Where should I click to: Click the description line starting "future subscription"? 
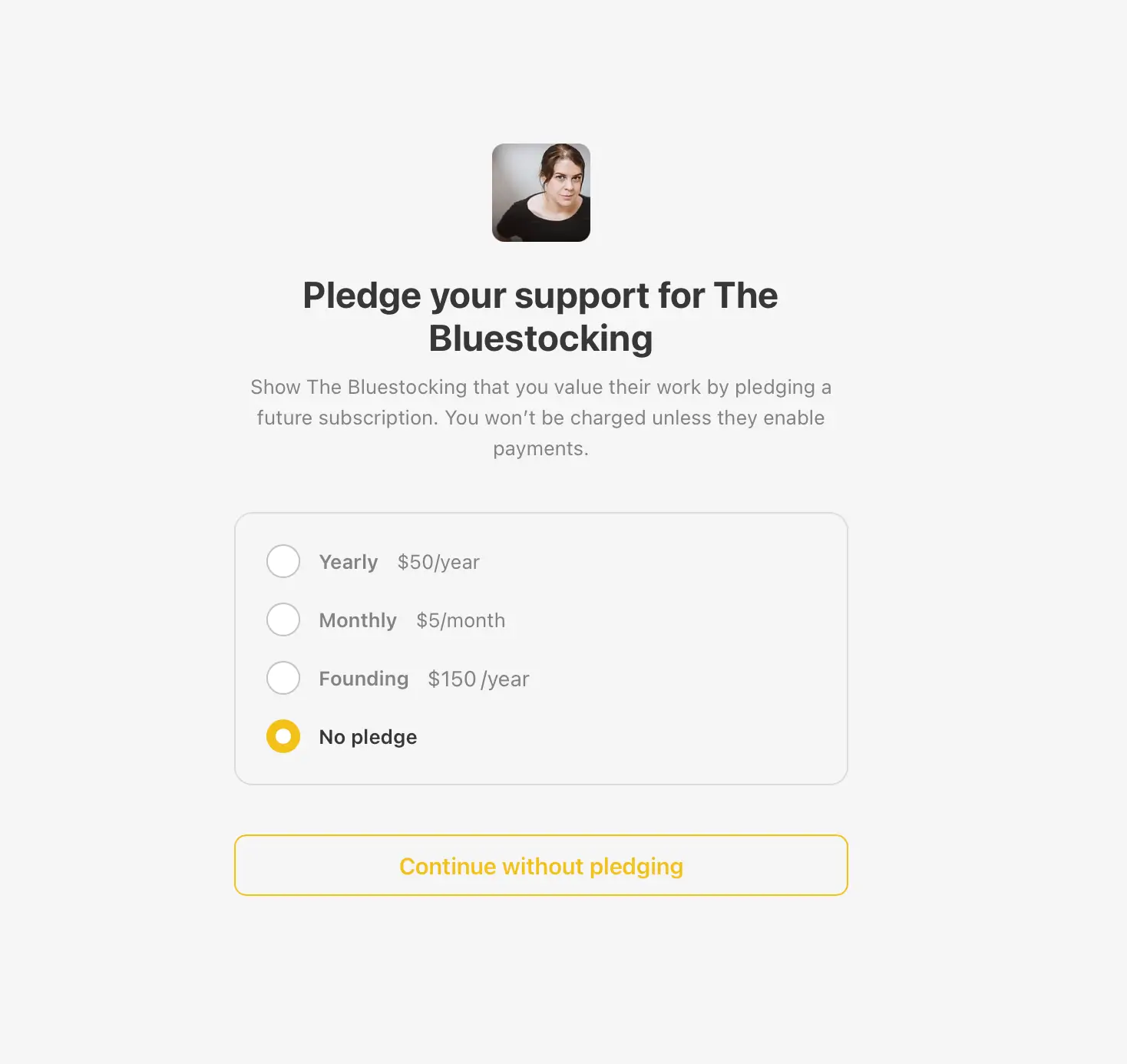click(540, 418)
